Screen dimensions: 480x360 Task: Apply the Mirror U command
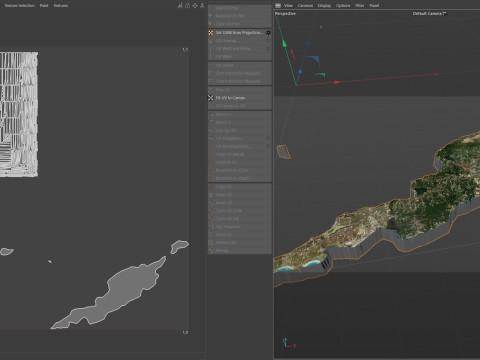click(x=240, y=114)
